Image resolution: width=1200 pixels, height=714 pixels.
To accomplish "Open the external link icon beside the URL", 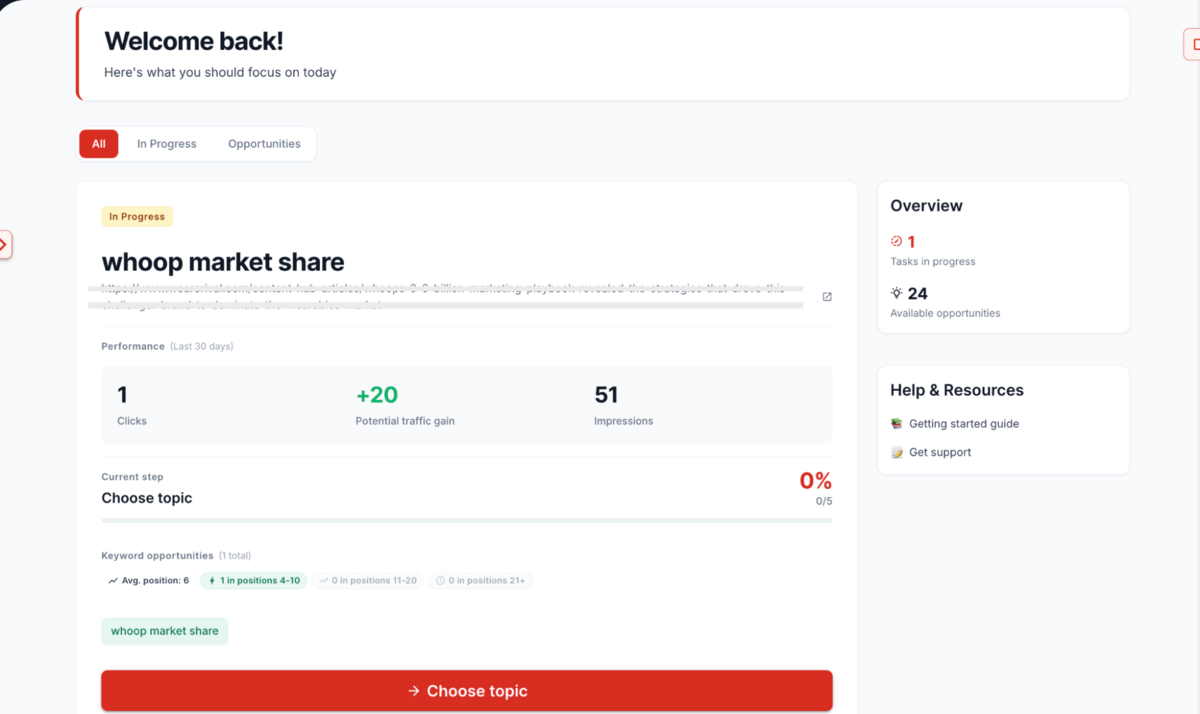I will [x=827, y=297].
